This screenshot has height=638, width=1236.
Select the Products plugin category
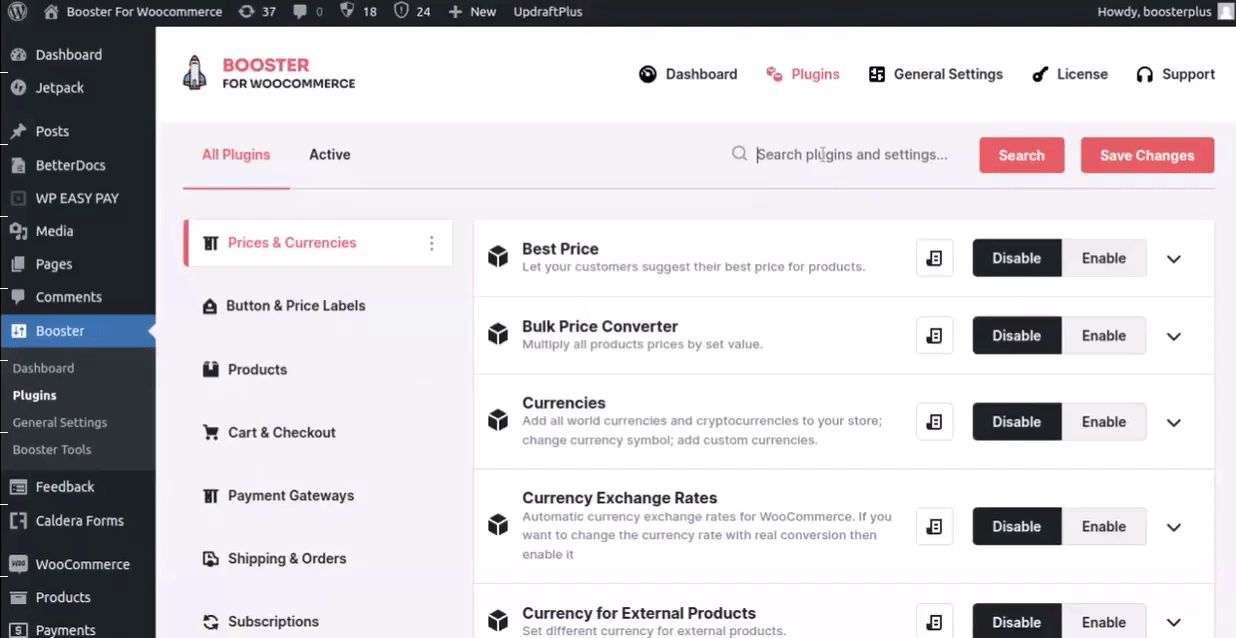(x=245, y=369)
